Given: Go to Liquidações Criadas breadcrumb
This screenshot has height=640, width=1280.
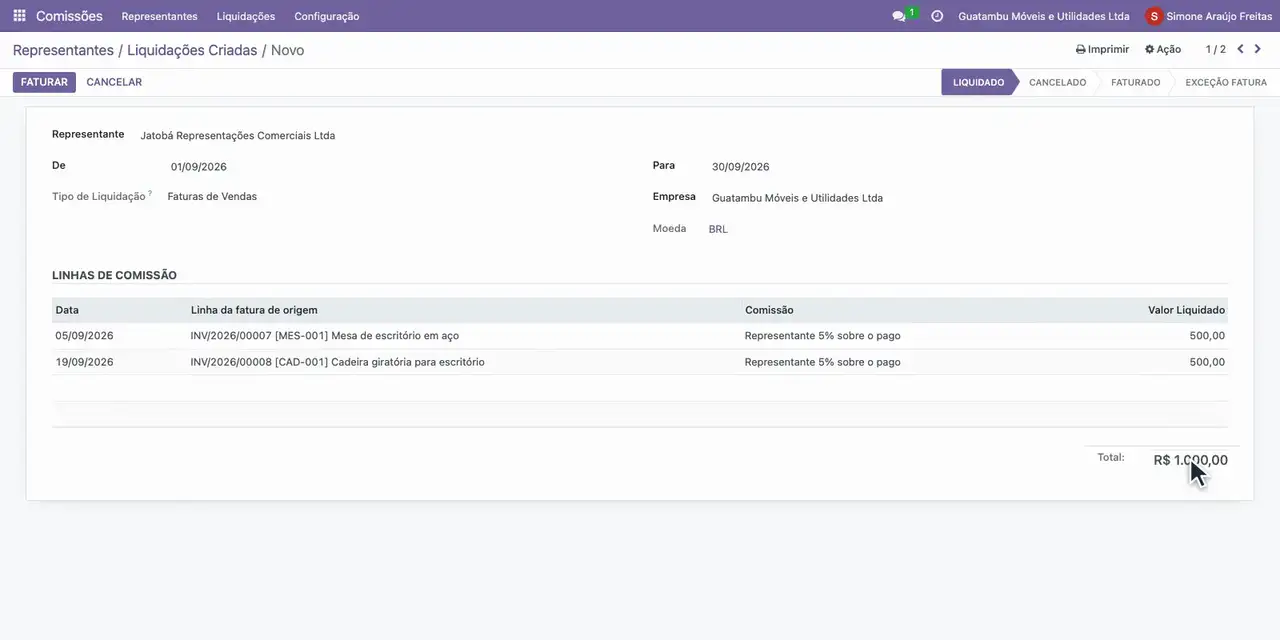Looking at the screenshot, I should [192, 50].
